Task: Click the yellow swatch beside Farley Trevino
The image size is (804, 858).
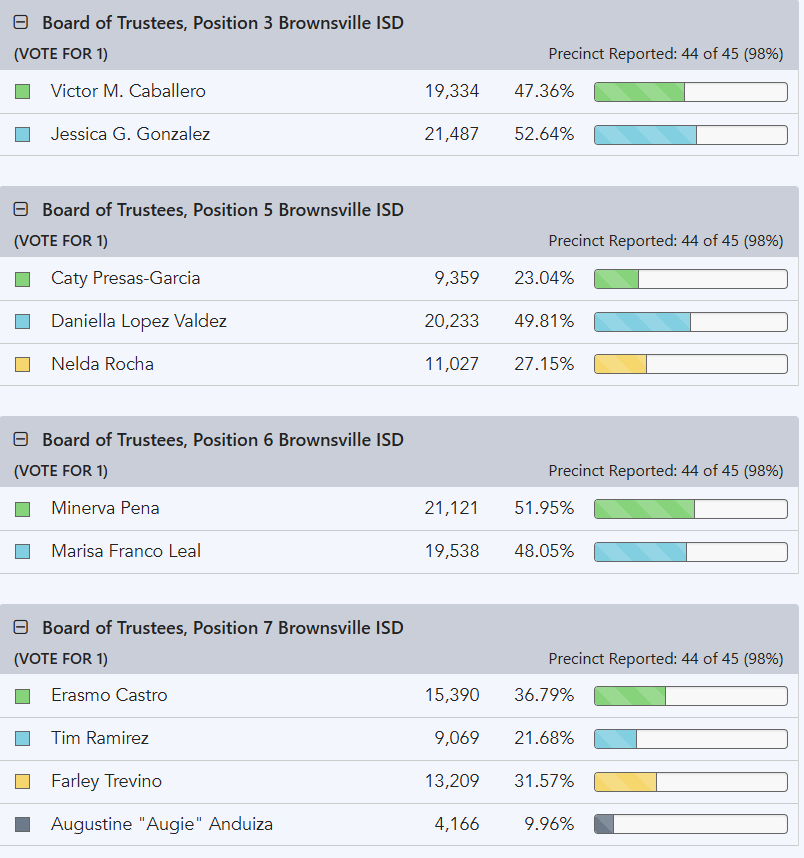Action: coord(22,781)
